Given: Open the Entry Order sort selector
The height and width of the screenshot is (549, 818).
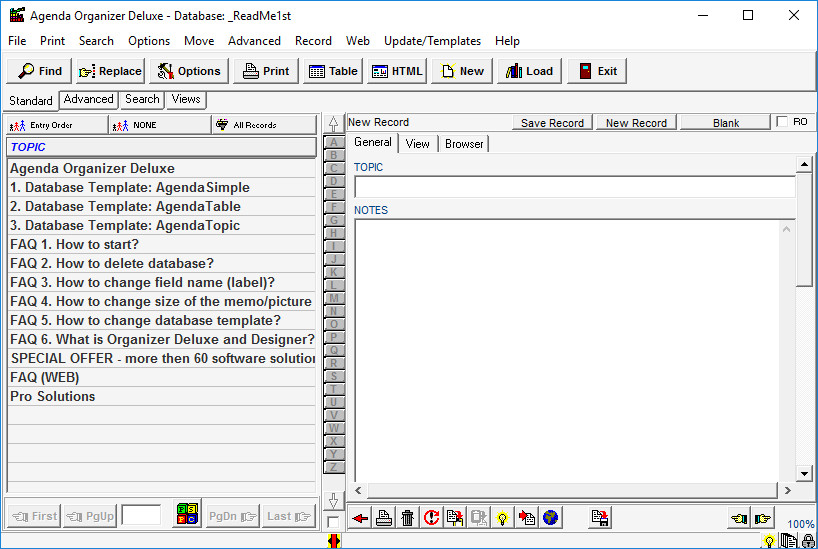Looking at the screenshot, I should [57, 125].
